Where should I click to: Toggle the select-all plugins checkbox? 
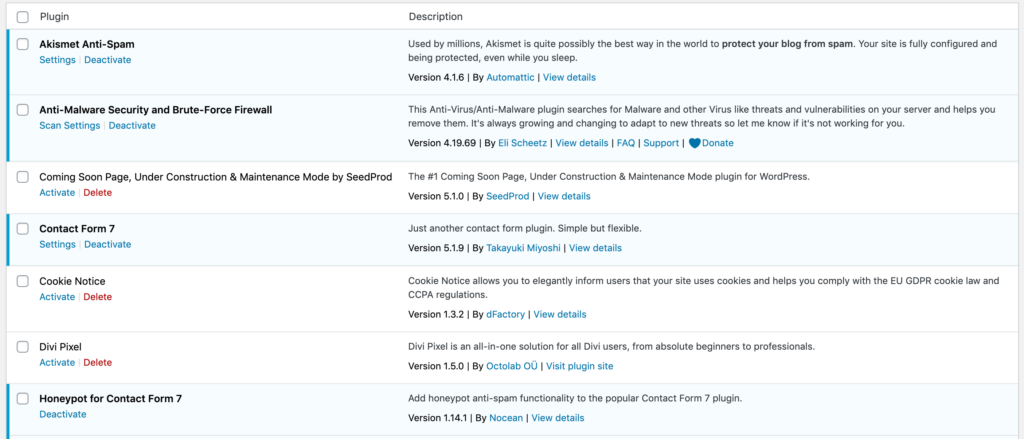[23, 17]
